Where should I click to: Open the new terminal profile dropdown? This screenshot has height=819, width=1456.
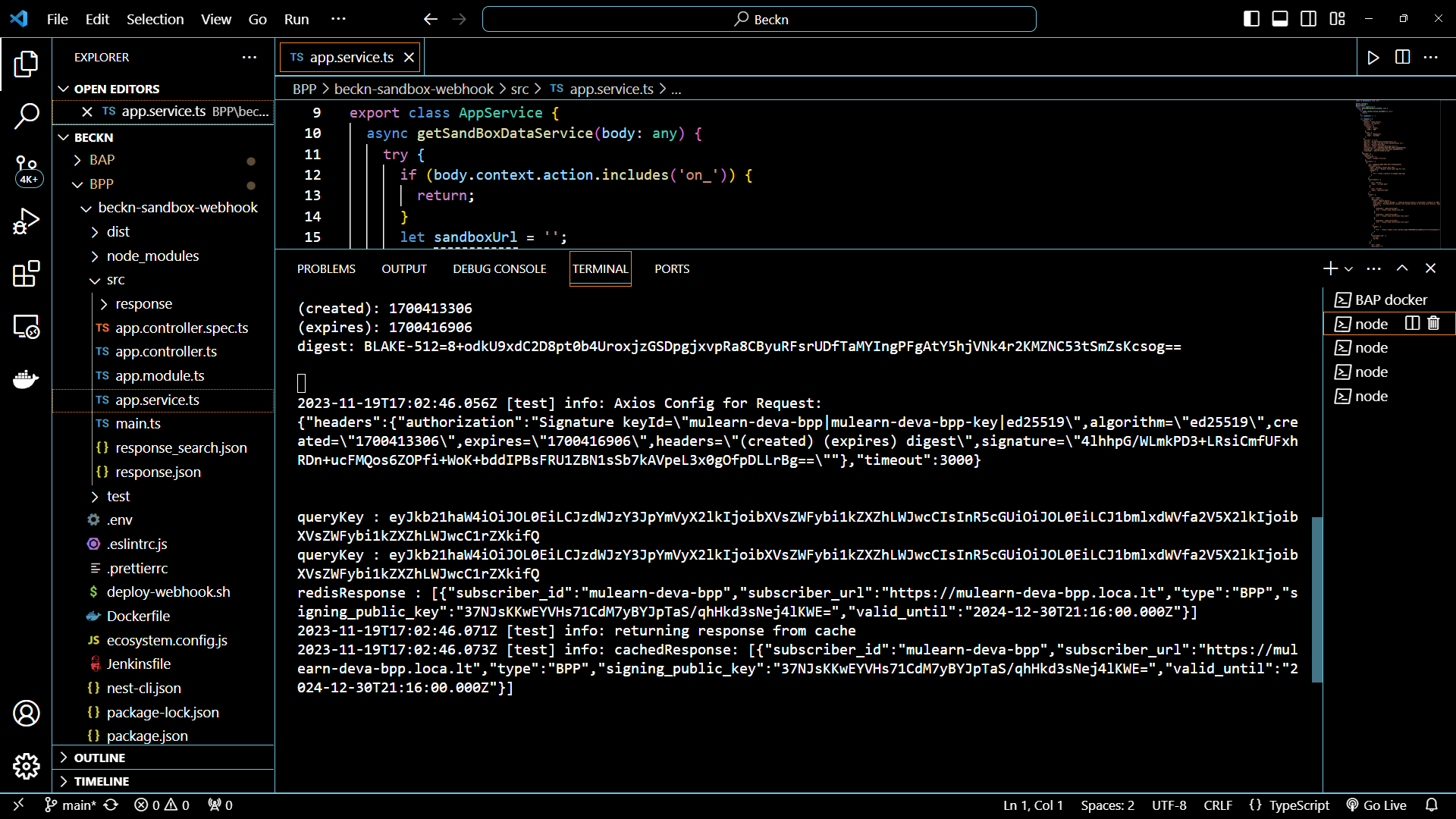pos(1348,269)
